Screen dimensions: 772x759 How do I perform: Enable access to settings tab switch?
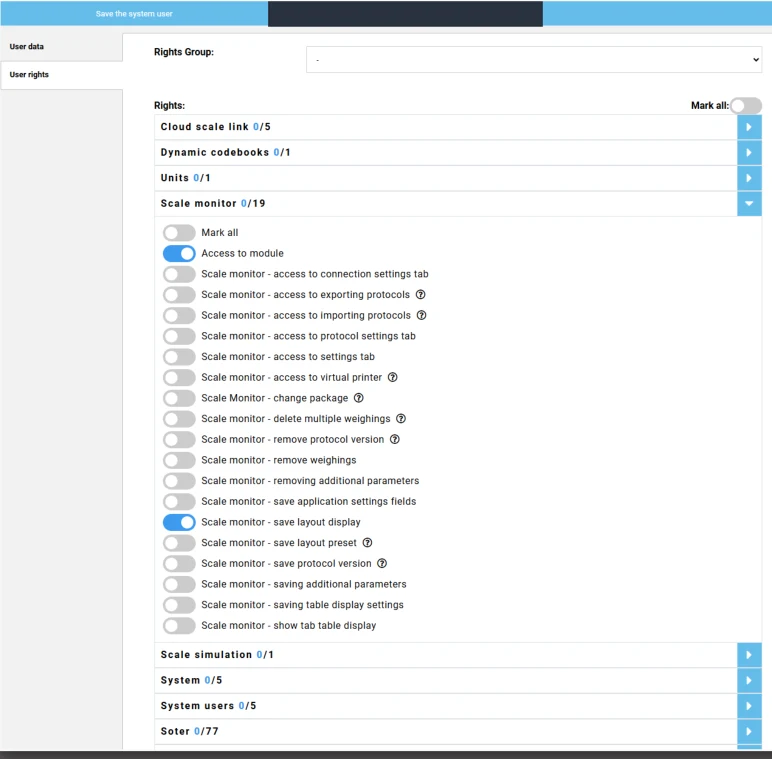(x=179, y=356)
